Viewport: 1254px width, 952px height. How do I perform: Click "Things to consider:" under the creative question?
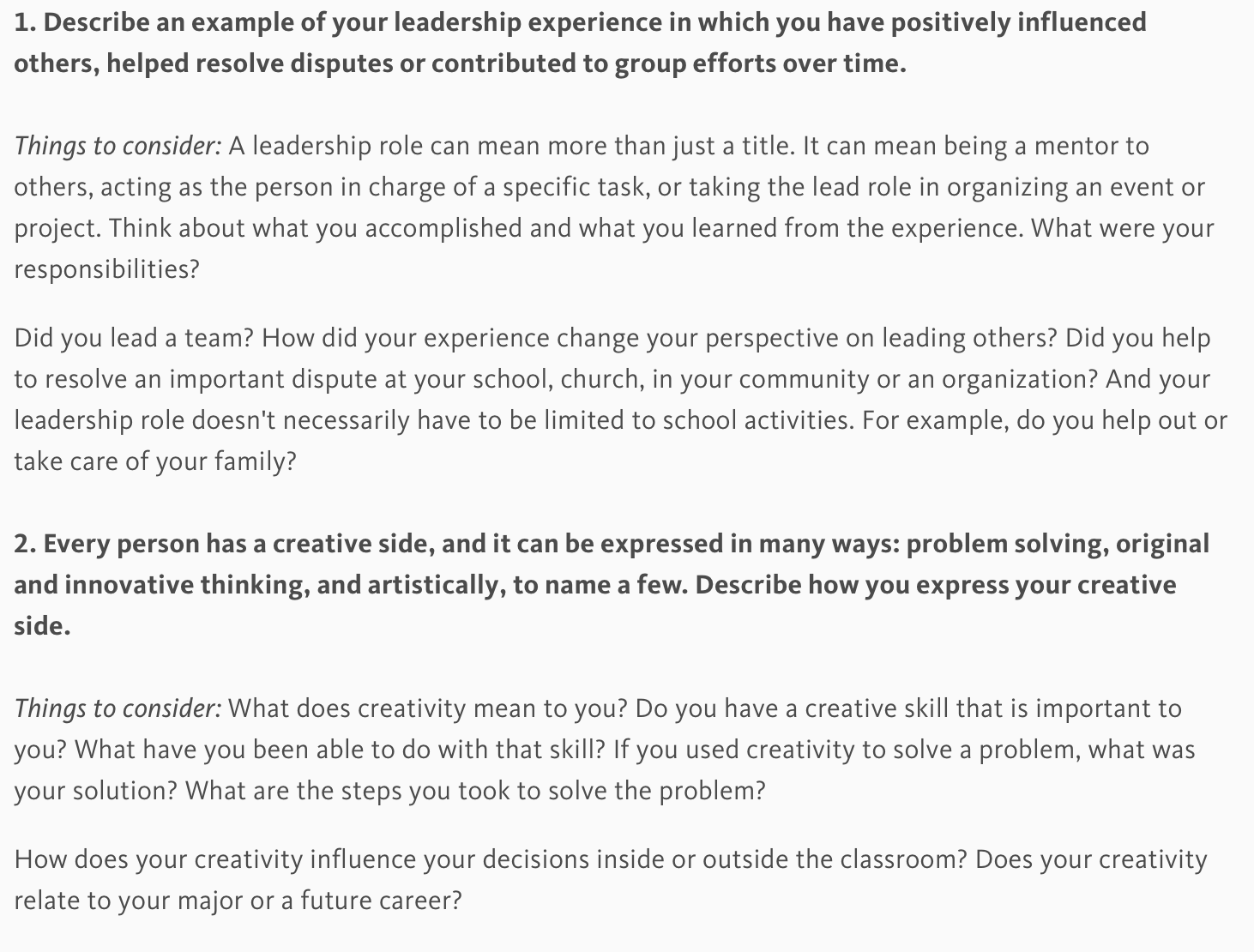(118, 708)
